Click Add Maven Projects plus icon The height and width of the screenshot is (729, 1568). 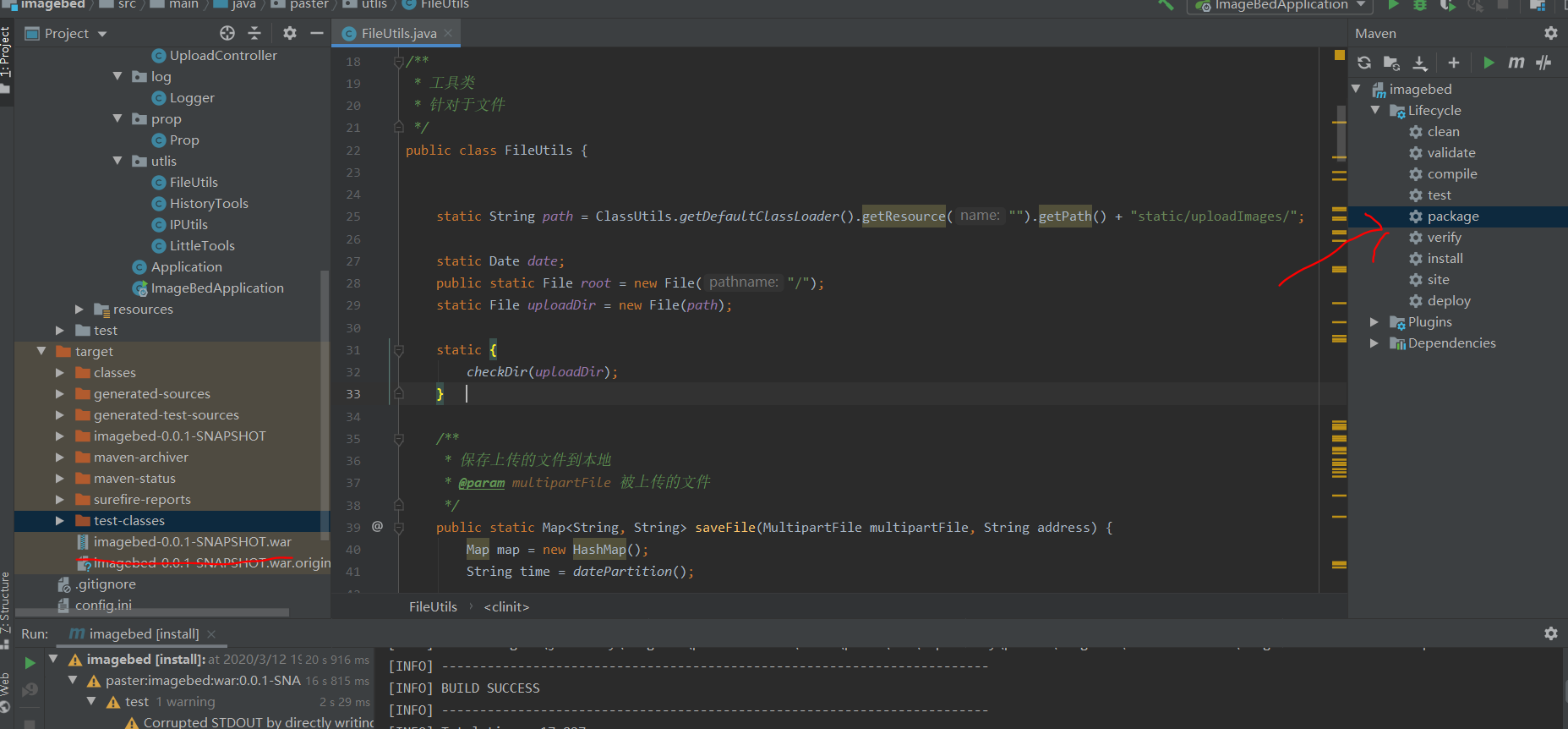click(1454, 63)
